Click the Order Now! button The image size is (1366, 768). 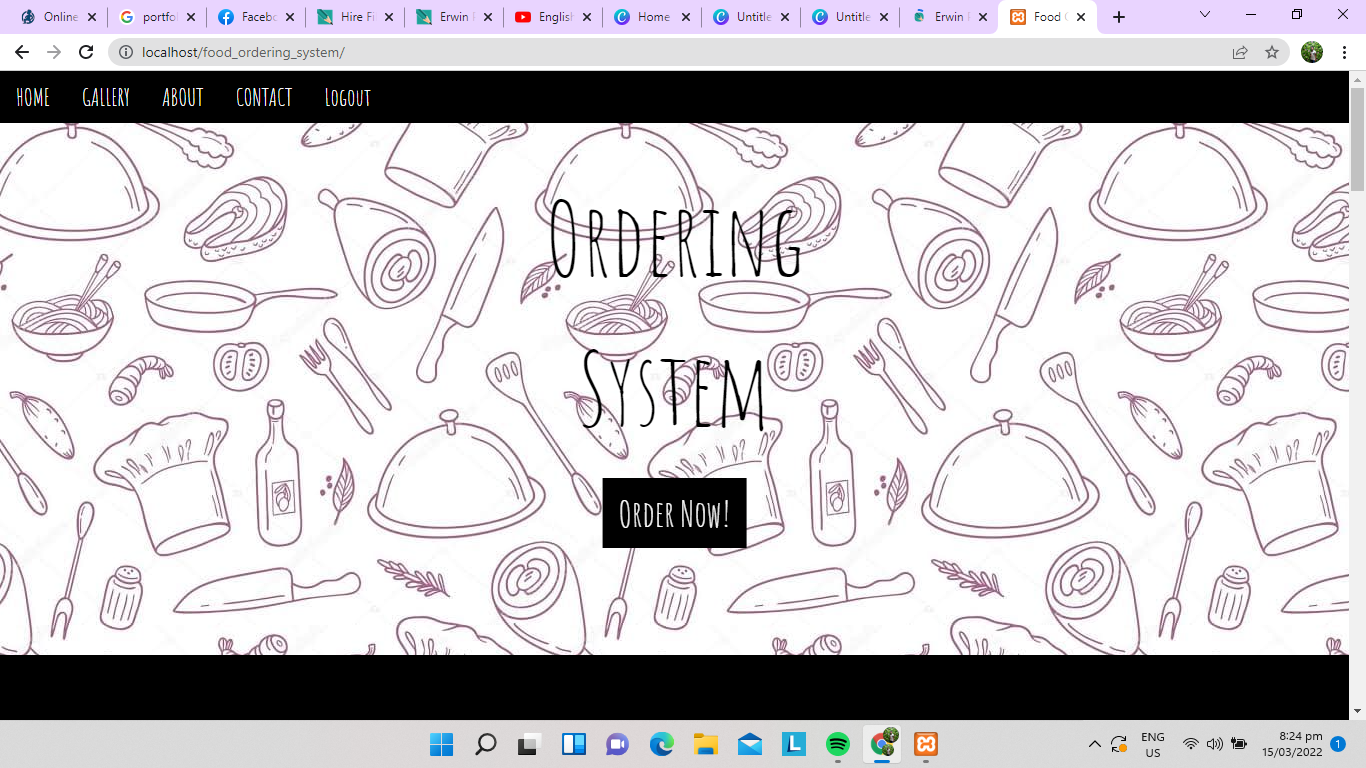click(674, 513)
